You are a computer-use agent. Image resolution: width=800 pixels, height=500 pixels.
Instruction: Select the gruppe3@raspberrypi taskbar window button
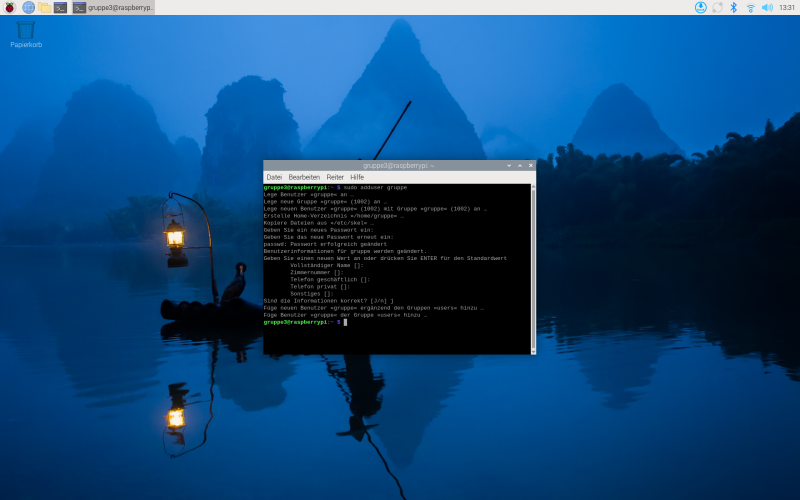tap(113, 7)
